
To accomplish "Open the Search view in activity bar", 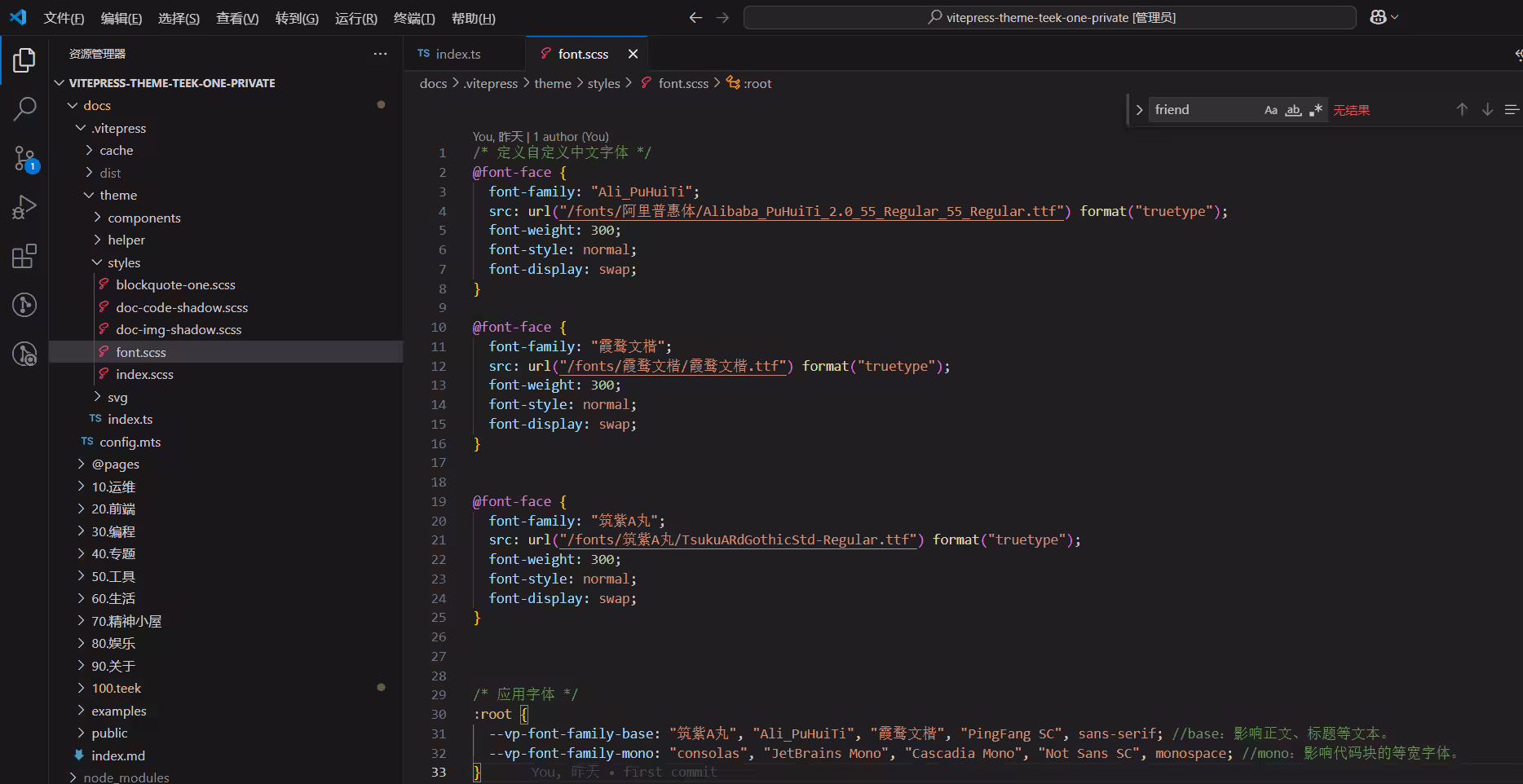I will pos(24,109).
